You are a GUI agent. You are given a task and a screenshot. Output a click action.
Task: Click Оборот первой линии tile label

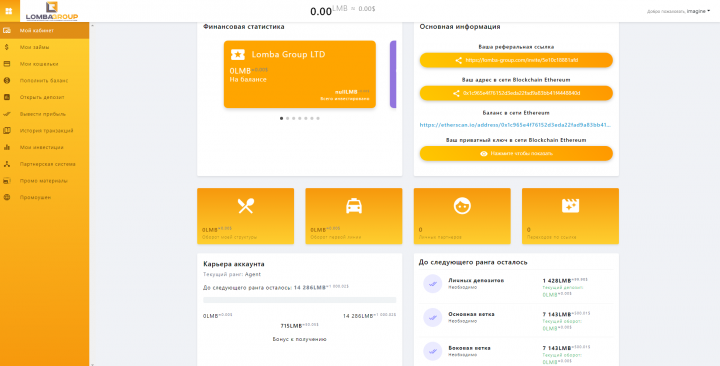[335, 237]
